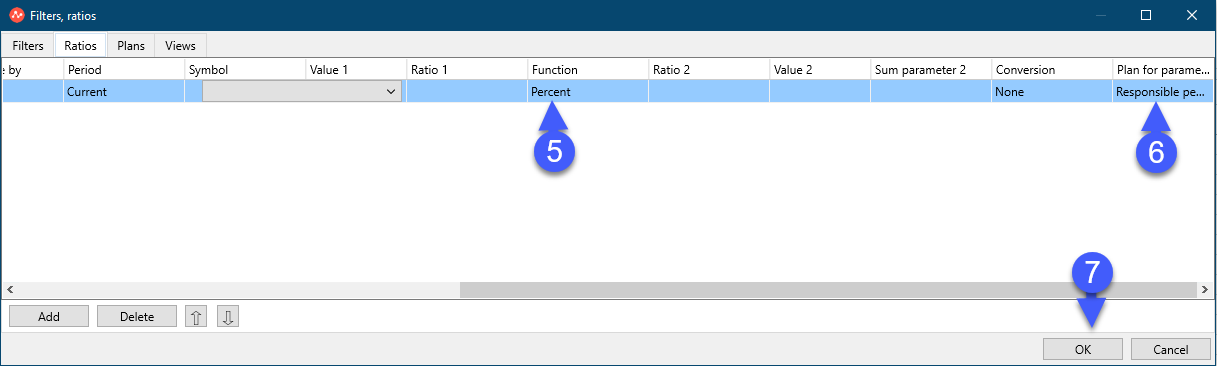Screen dimensions: 1217x366
Task: Select the None conversion cell
Action: tap(1052, 91)
